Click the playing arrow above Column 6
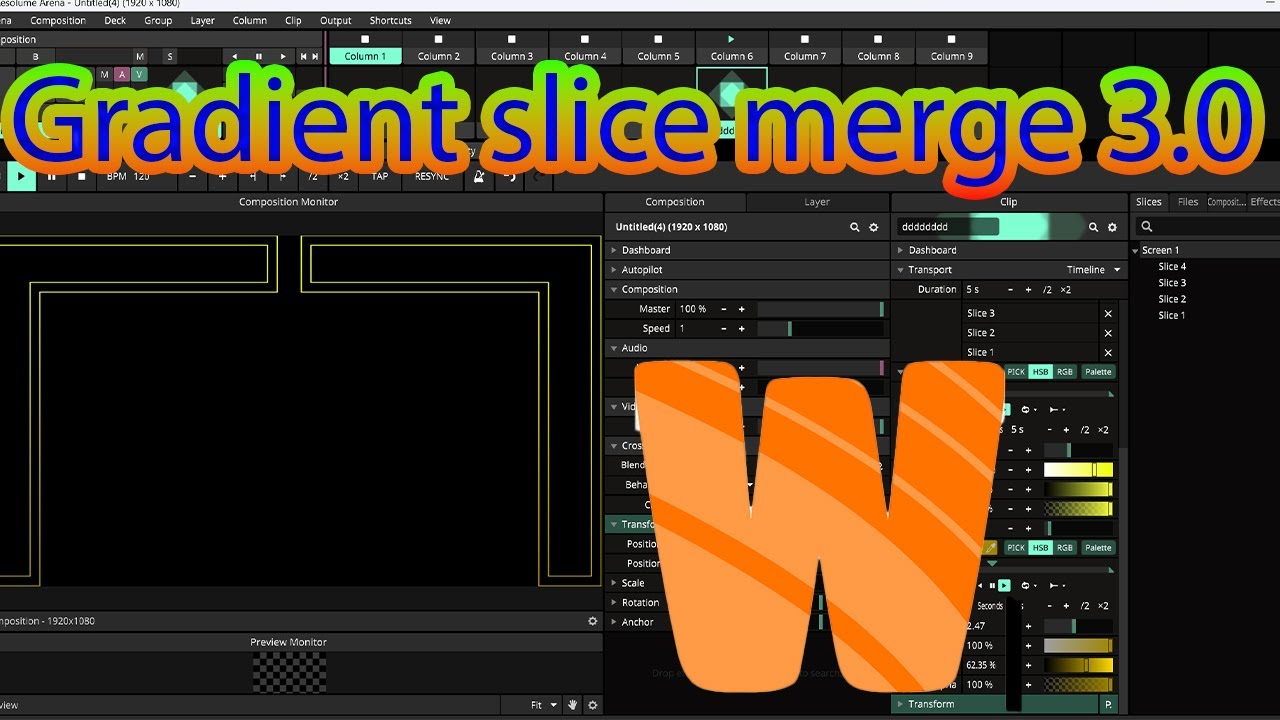 732,40
